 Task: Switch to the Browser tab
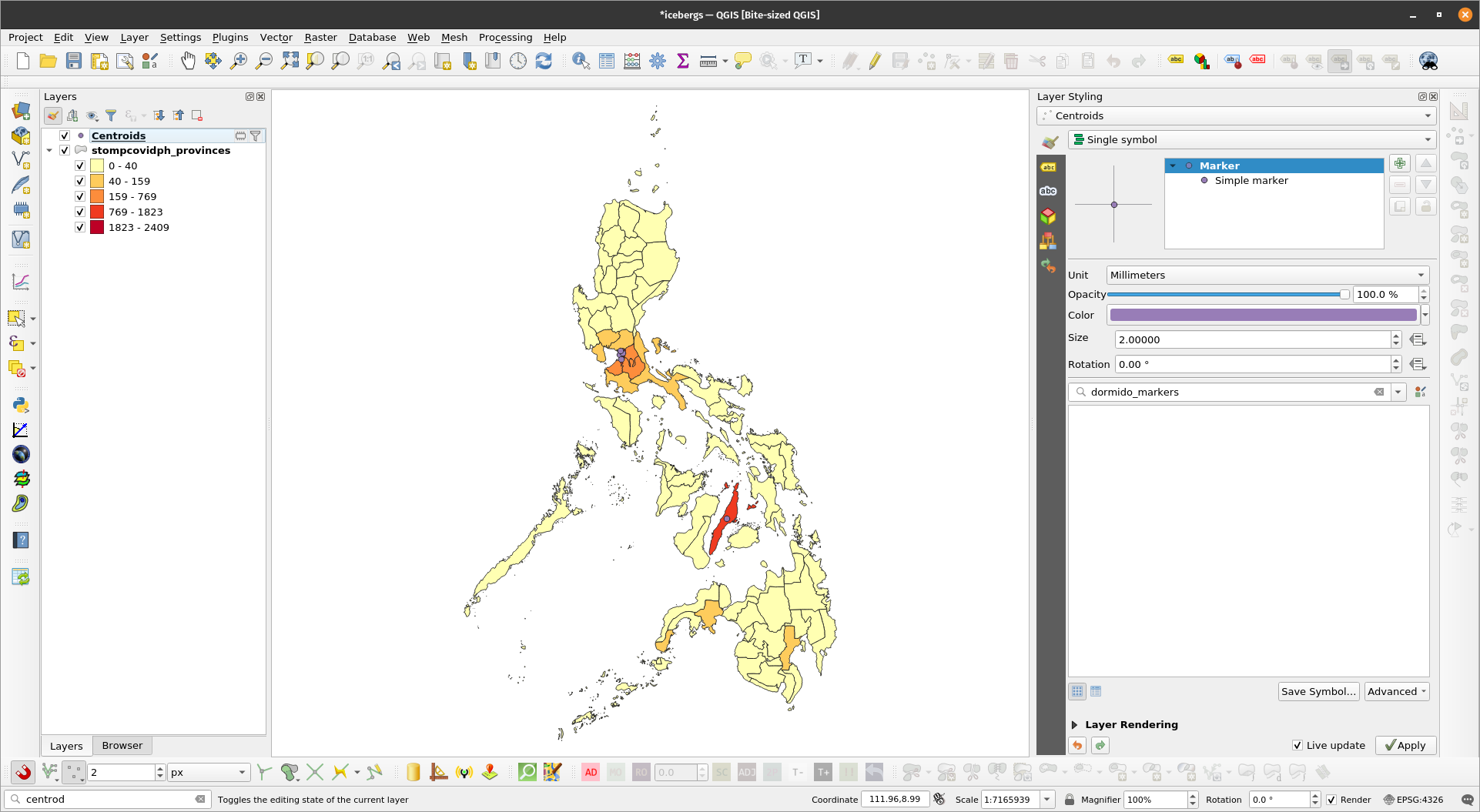click(122, 745)
